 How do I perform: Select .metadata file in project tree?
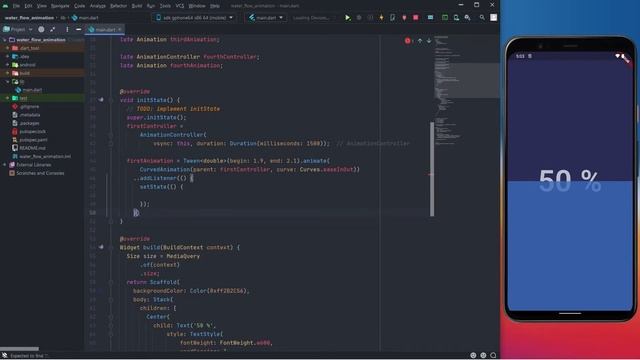coord(29,115)
